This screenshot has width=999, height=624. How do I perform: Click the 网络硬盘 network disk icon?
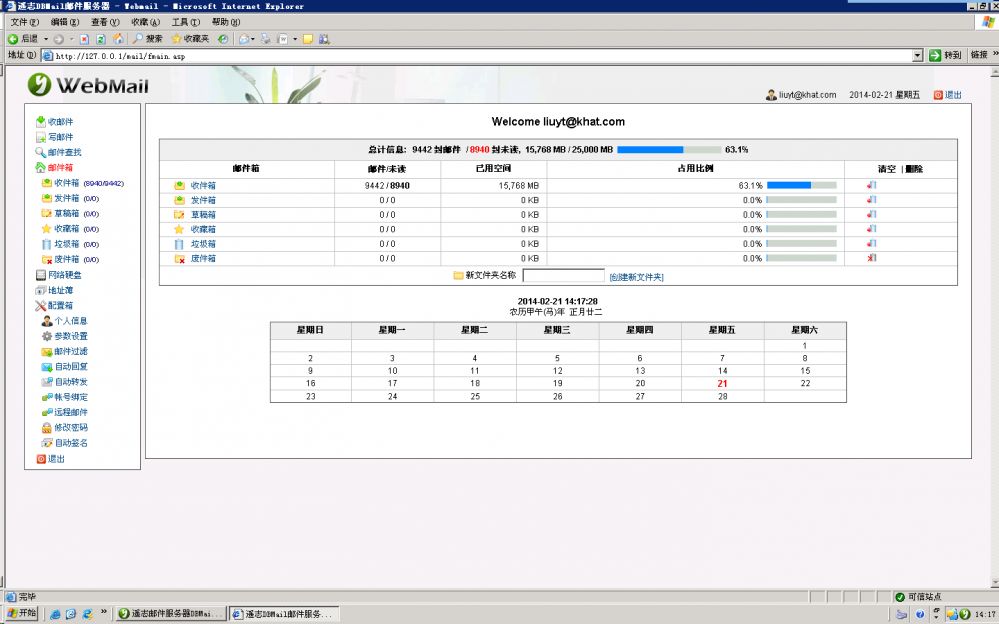click(41, 275)
